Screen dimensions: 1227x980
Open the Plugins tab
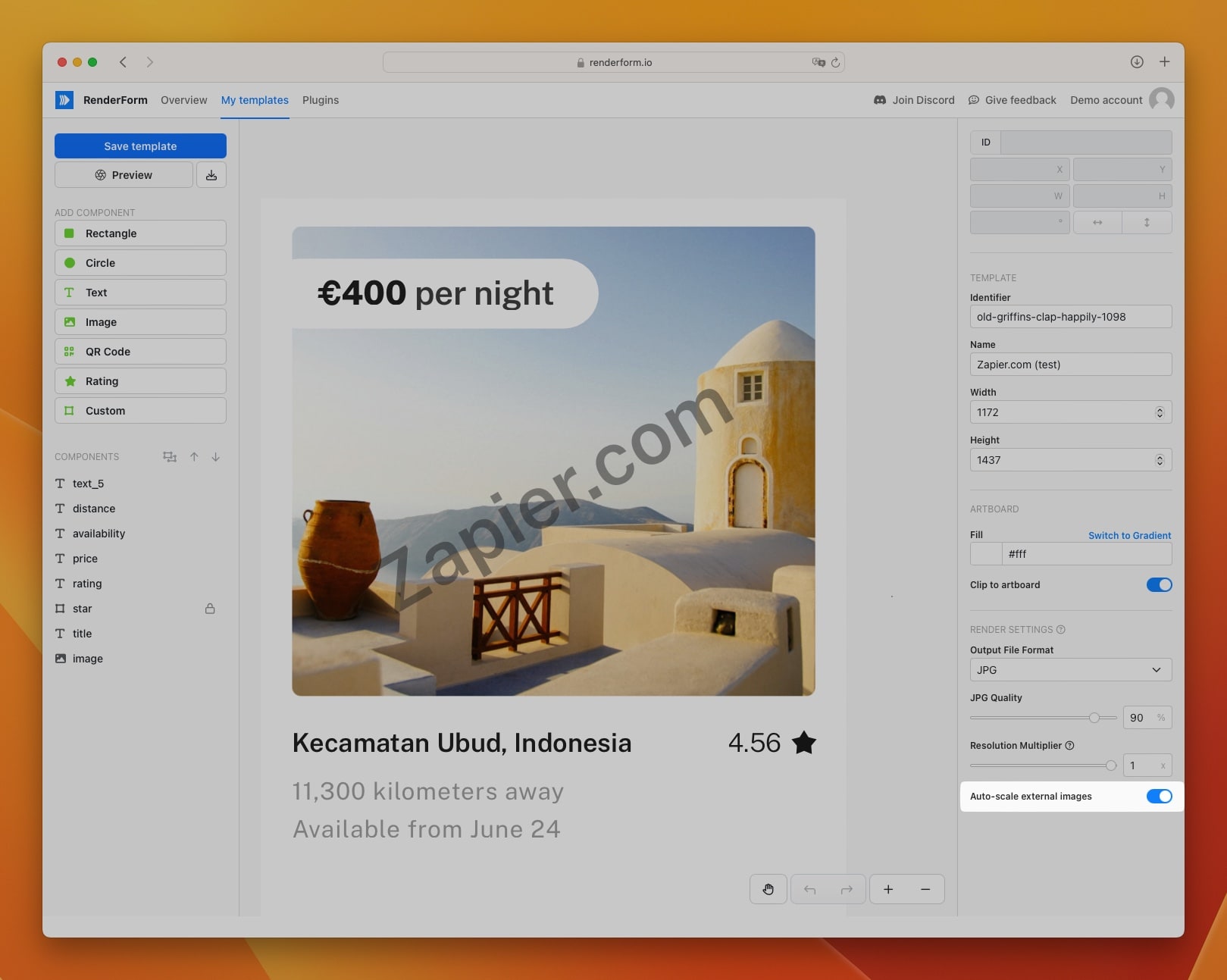click(321, 100)
